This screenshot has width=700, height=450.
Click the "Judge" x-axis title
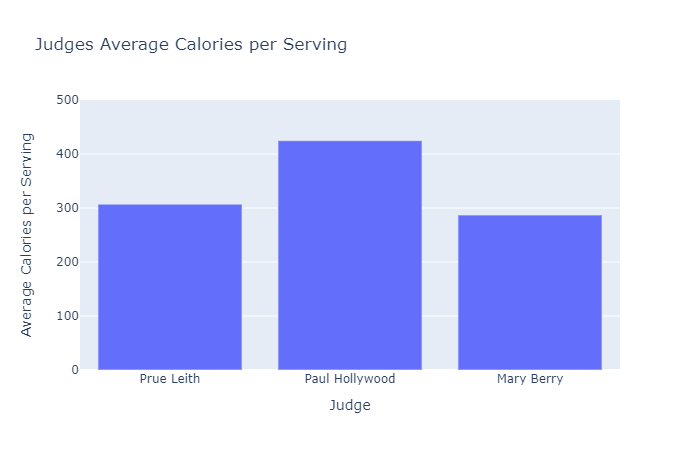350,406
